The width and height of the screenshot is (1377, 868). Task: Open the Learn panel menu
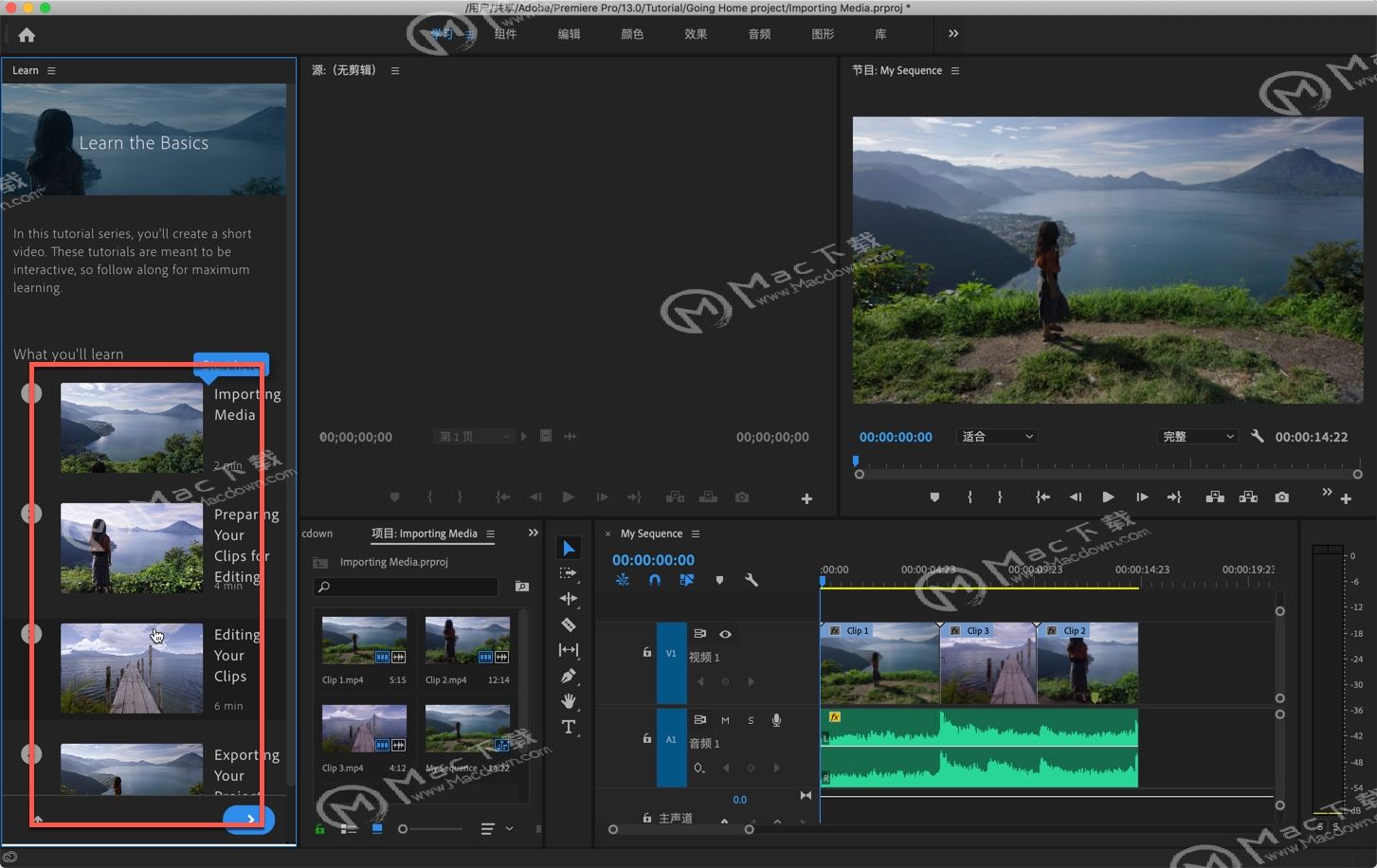(51, 71)
